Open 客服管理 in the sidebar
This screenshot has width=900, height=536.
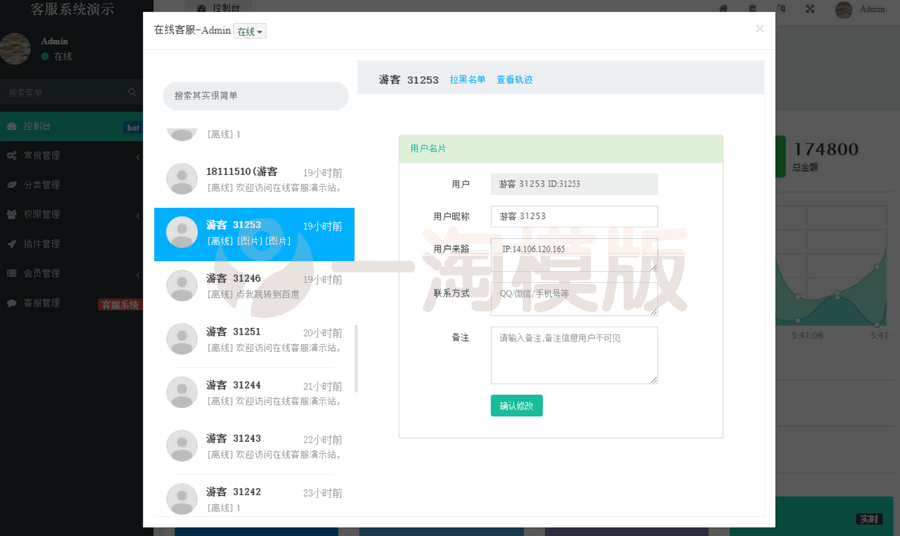tap(71, 303)
